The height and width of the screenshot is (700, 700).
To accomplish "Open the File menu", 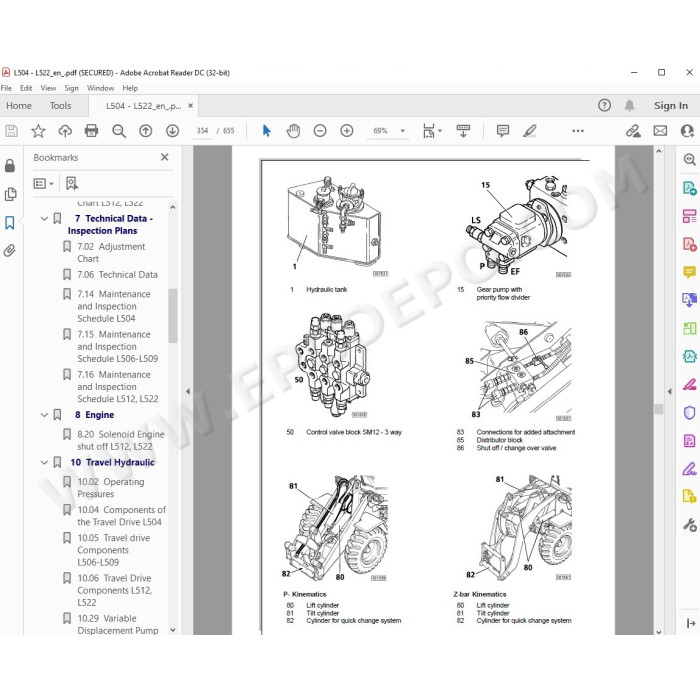I will point(6,88).
